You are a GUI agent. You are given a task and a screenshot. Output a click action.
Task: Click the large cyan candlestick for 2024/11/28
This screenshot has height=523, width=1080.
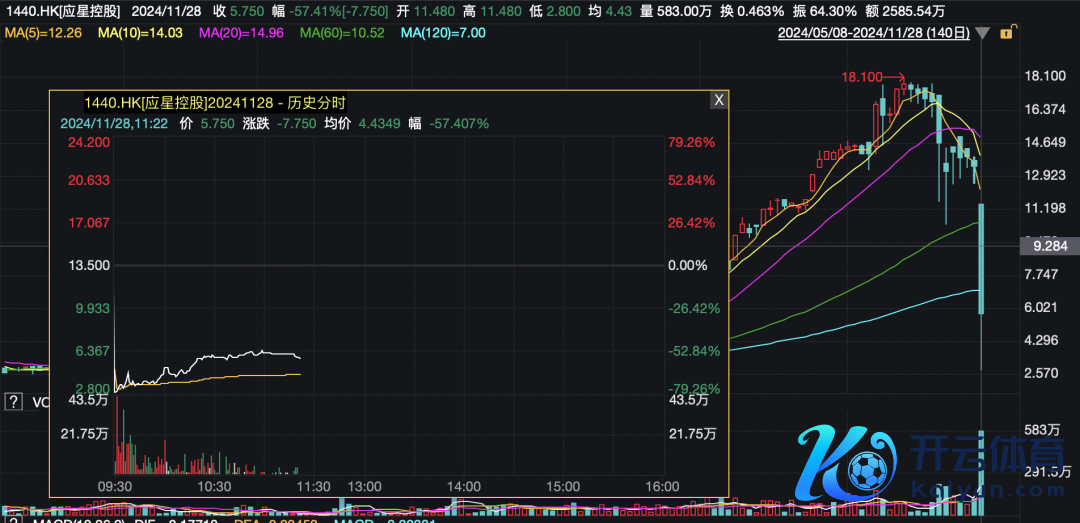983,258
